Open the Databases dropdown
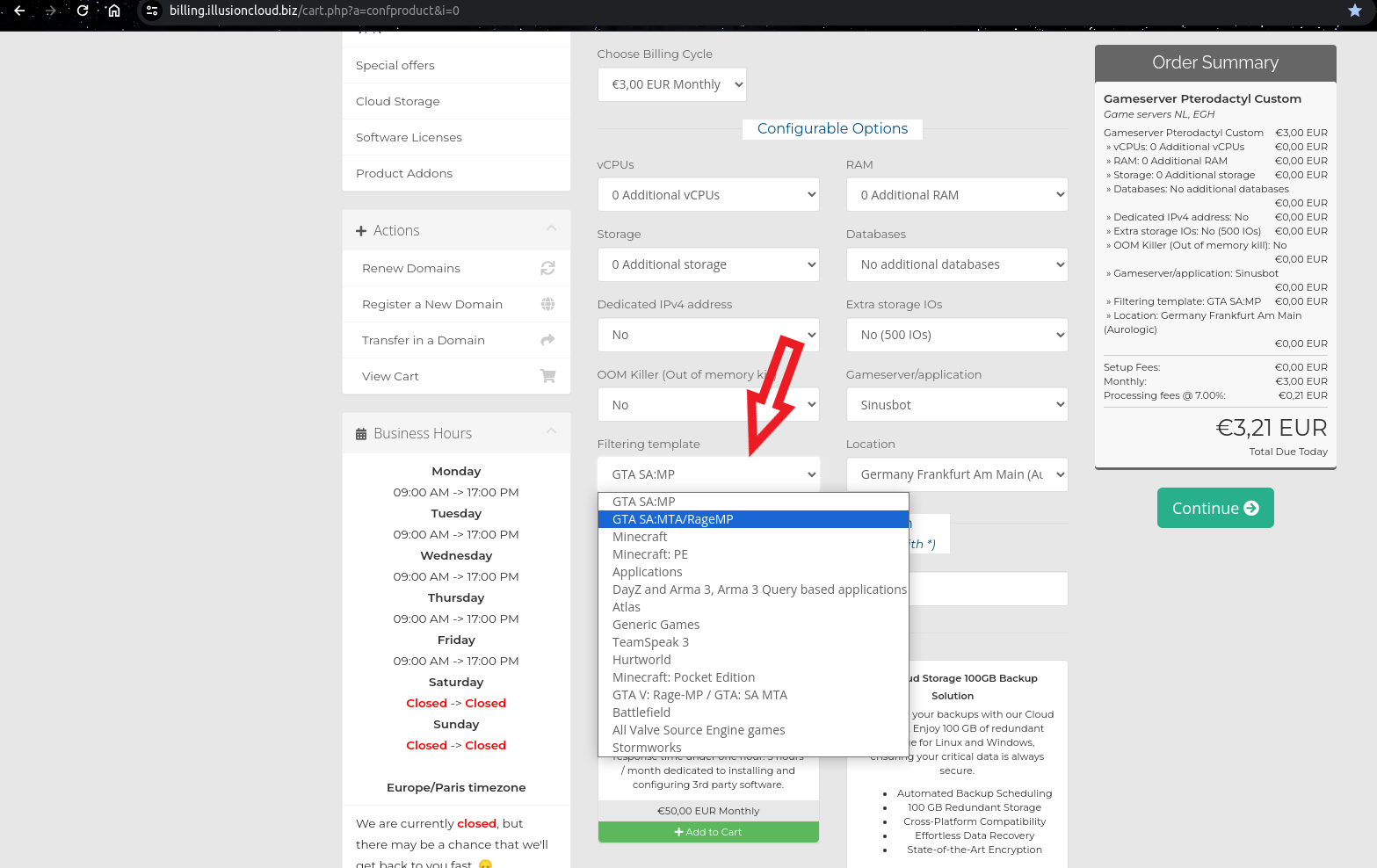This screenshot has height=868, width=1377. [957, 264]
